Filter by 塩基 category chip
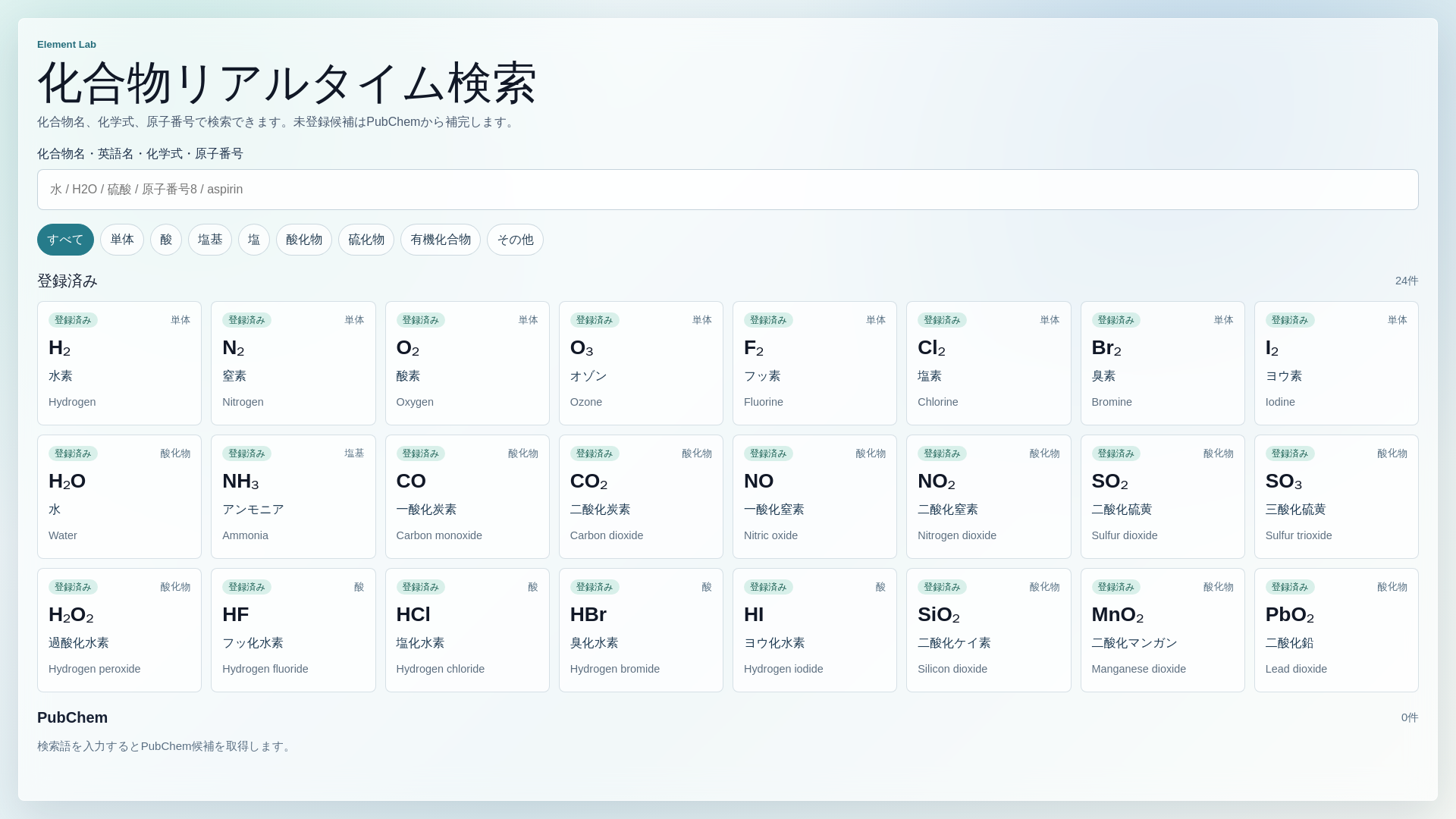Viewport: 1456px width, 819px height. coord(210,240)
